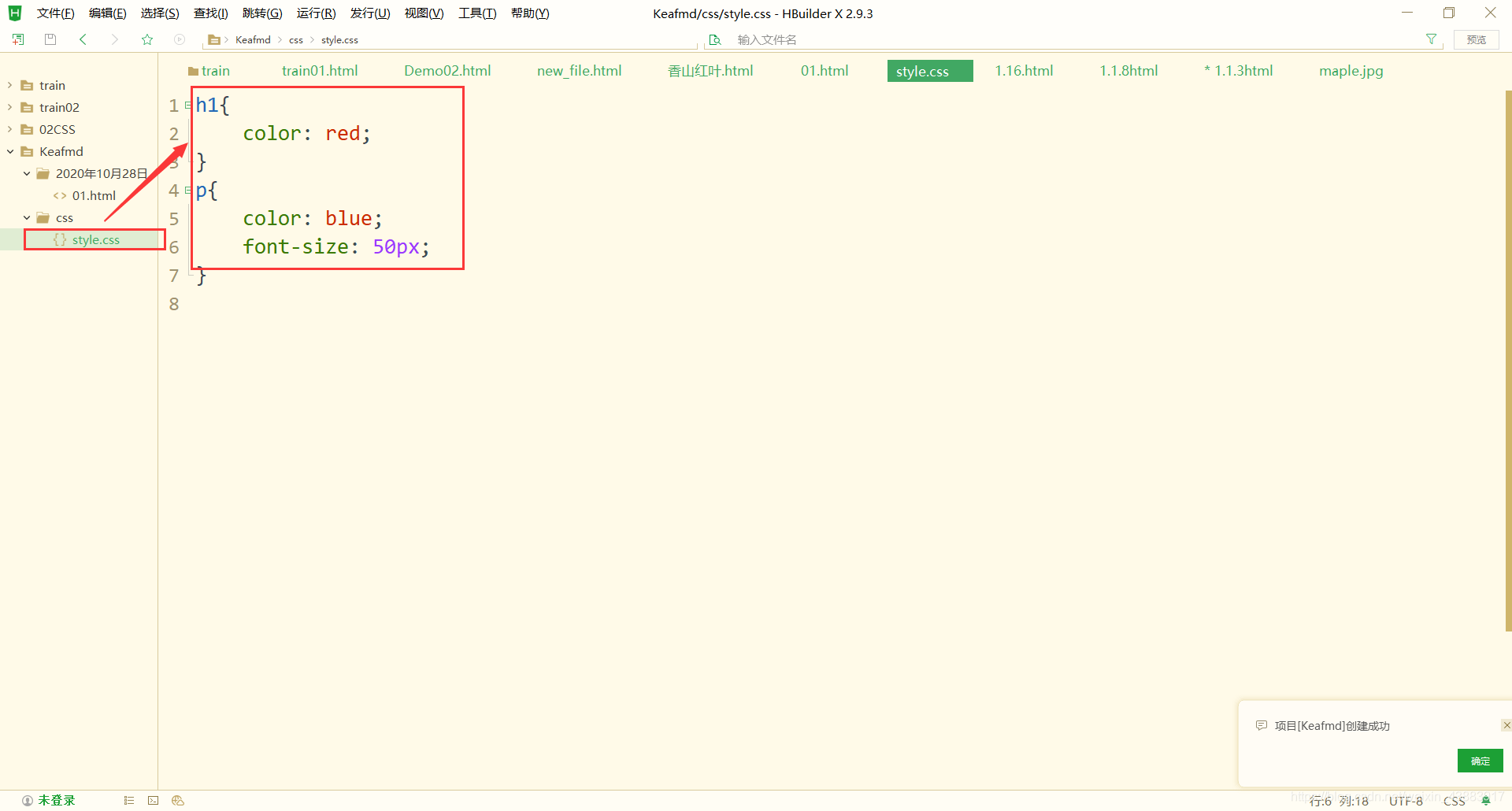
Task: Click the UTF-8 encoding in status bar
Action: 1406,801
